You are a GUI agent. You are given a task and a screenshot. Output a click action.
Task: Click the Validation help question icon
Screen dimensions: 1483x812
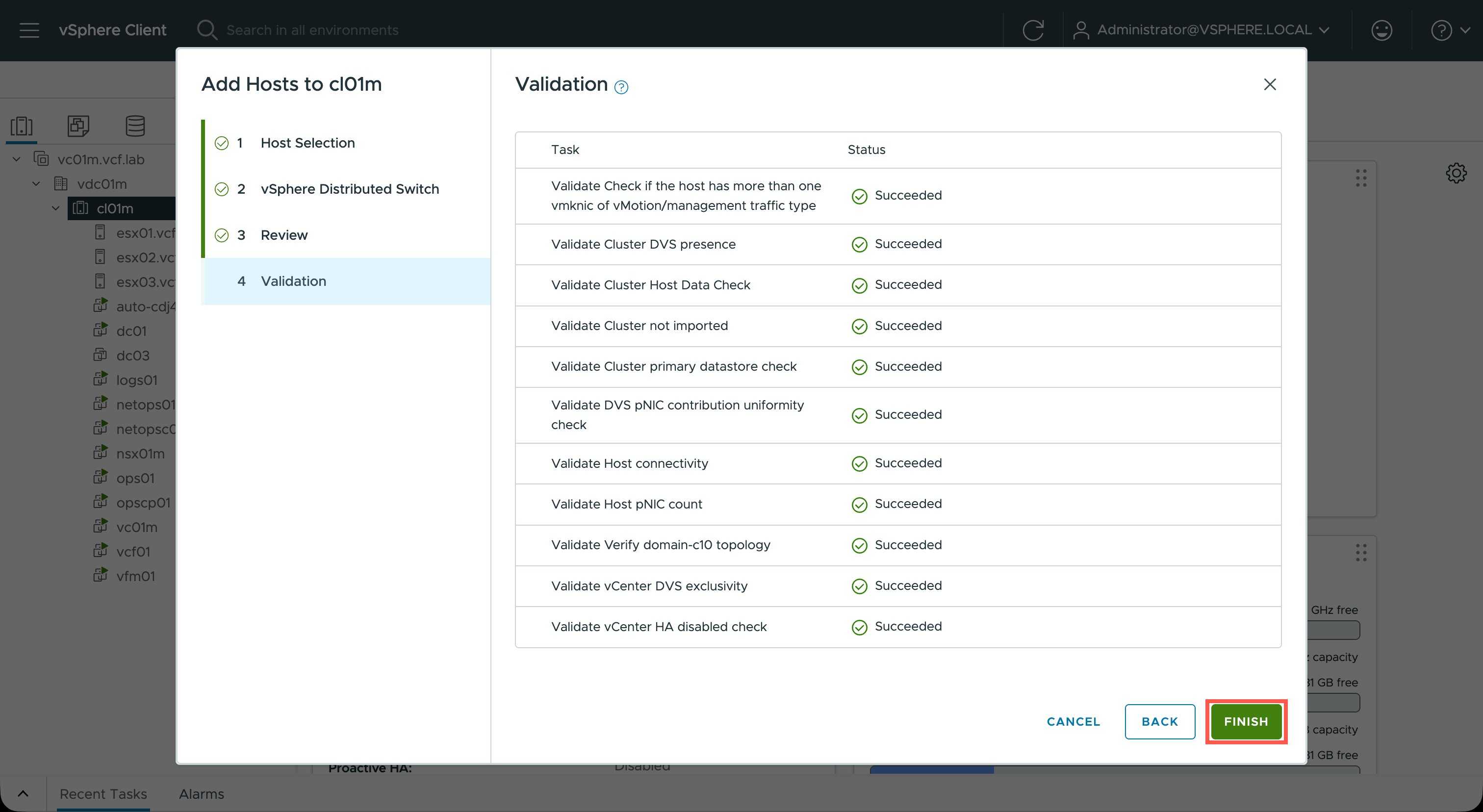pyautogui.click(x=621, y=87)
